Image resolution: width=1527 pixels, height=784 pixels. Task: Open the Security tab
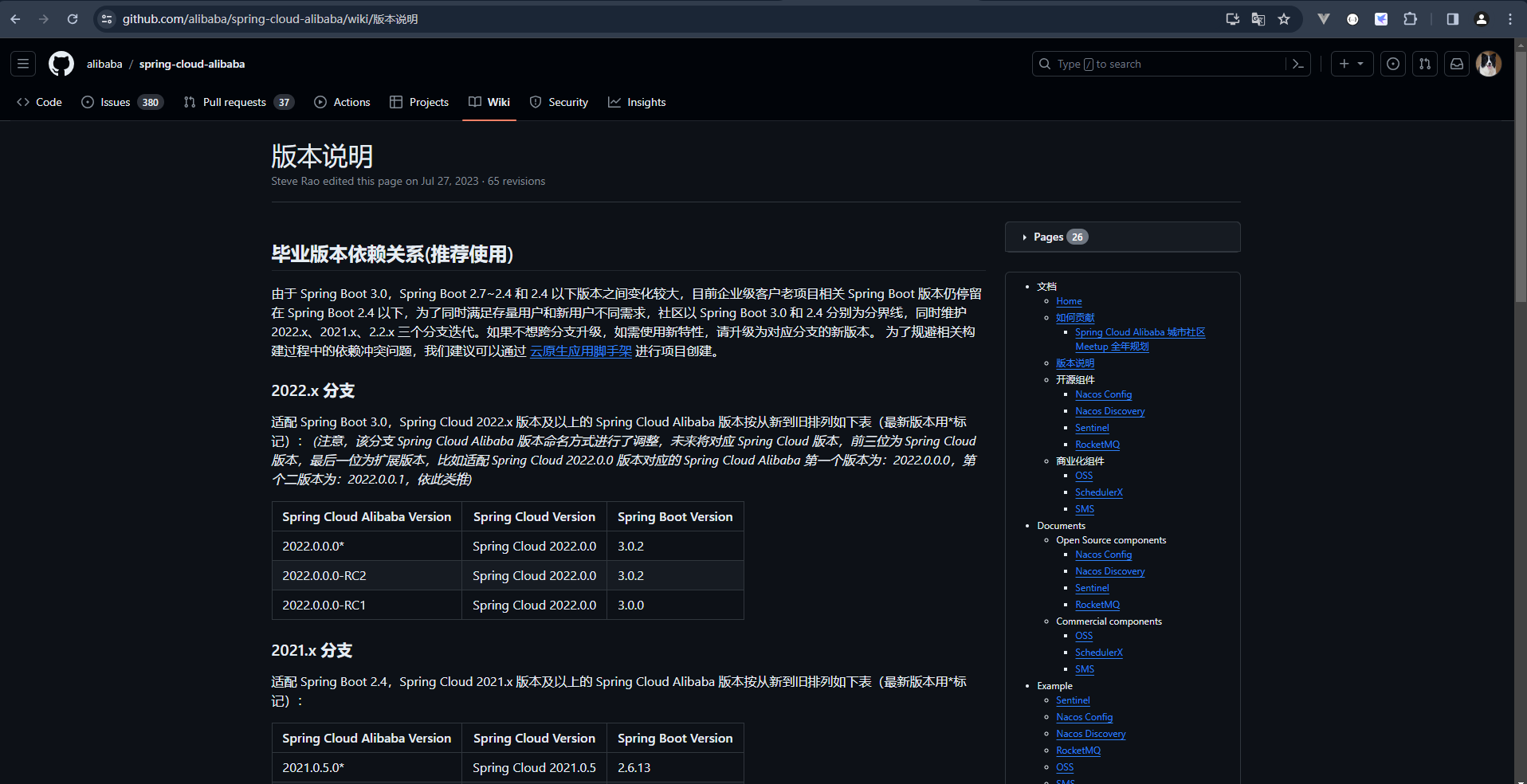coord(559,102)
